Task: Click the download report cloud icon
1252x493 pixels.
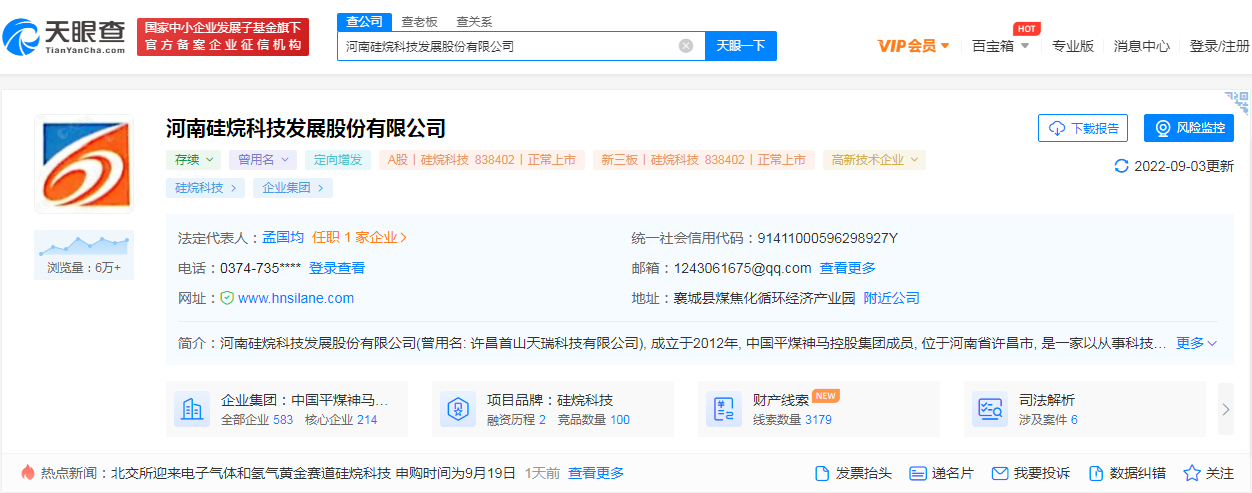Action: (1057, 128)
